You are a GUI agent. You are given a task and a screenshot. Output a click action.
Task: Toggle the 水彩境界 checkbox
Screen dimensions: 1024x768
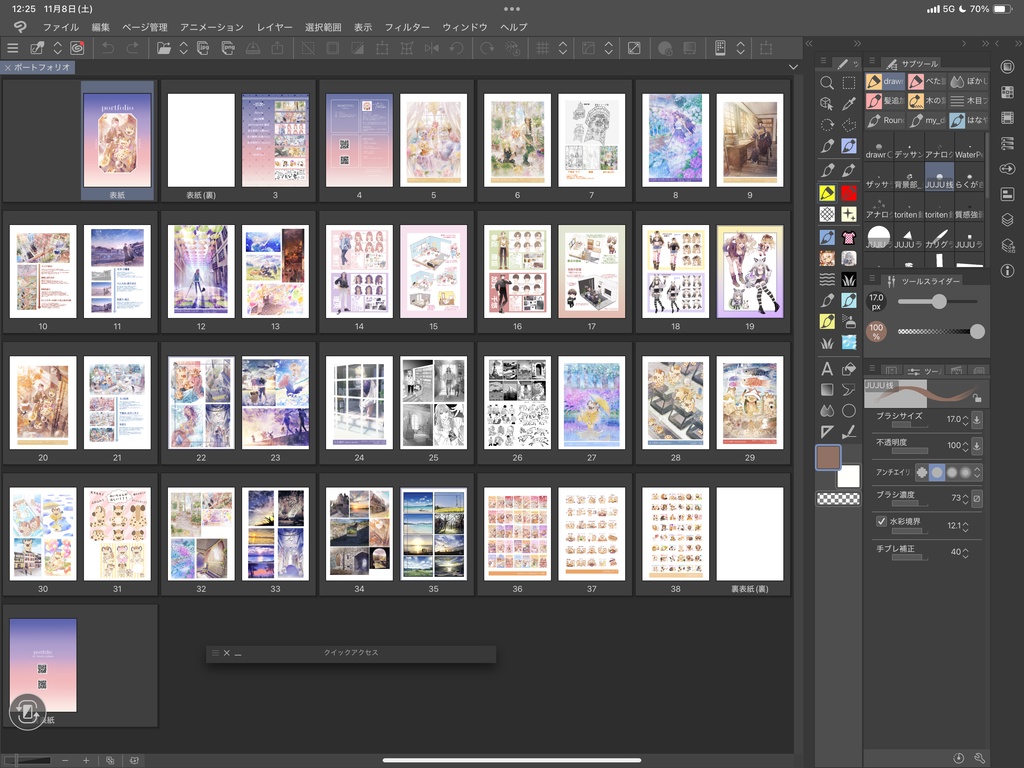coord(881,522)
